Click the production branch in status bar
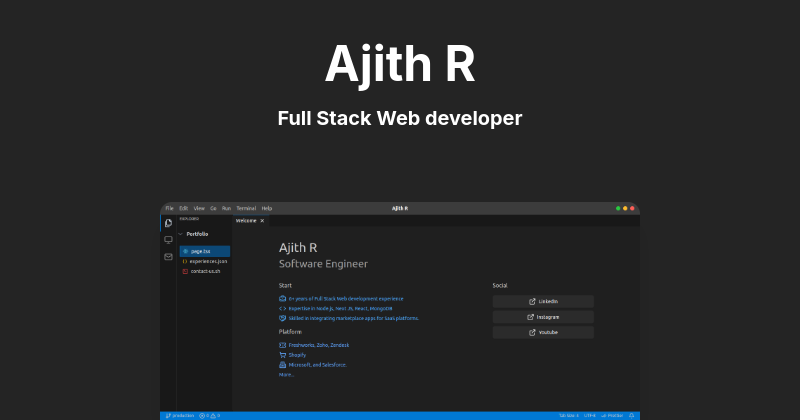 tap(180, 416)
